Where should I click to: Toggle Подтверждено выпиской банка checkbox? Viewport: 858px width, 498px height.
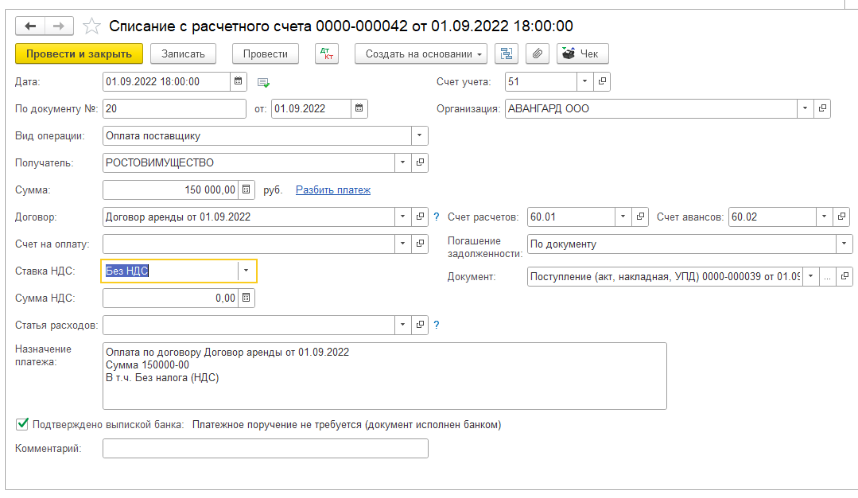pos(23,424)
